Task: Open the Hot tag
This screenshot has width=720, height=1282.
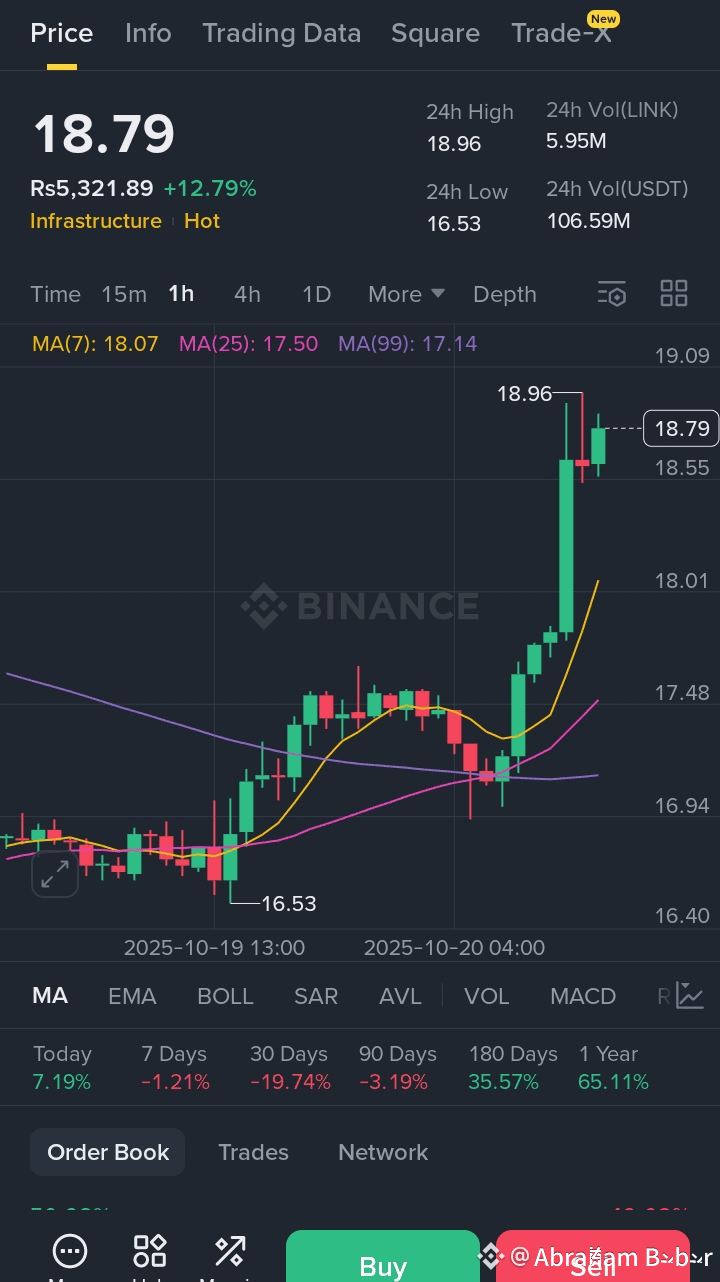Action: click(202, 221)
